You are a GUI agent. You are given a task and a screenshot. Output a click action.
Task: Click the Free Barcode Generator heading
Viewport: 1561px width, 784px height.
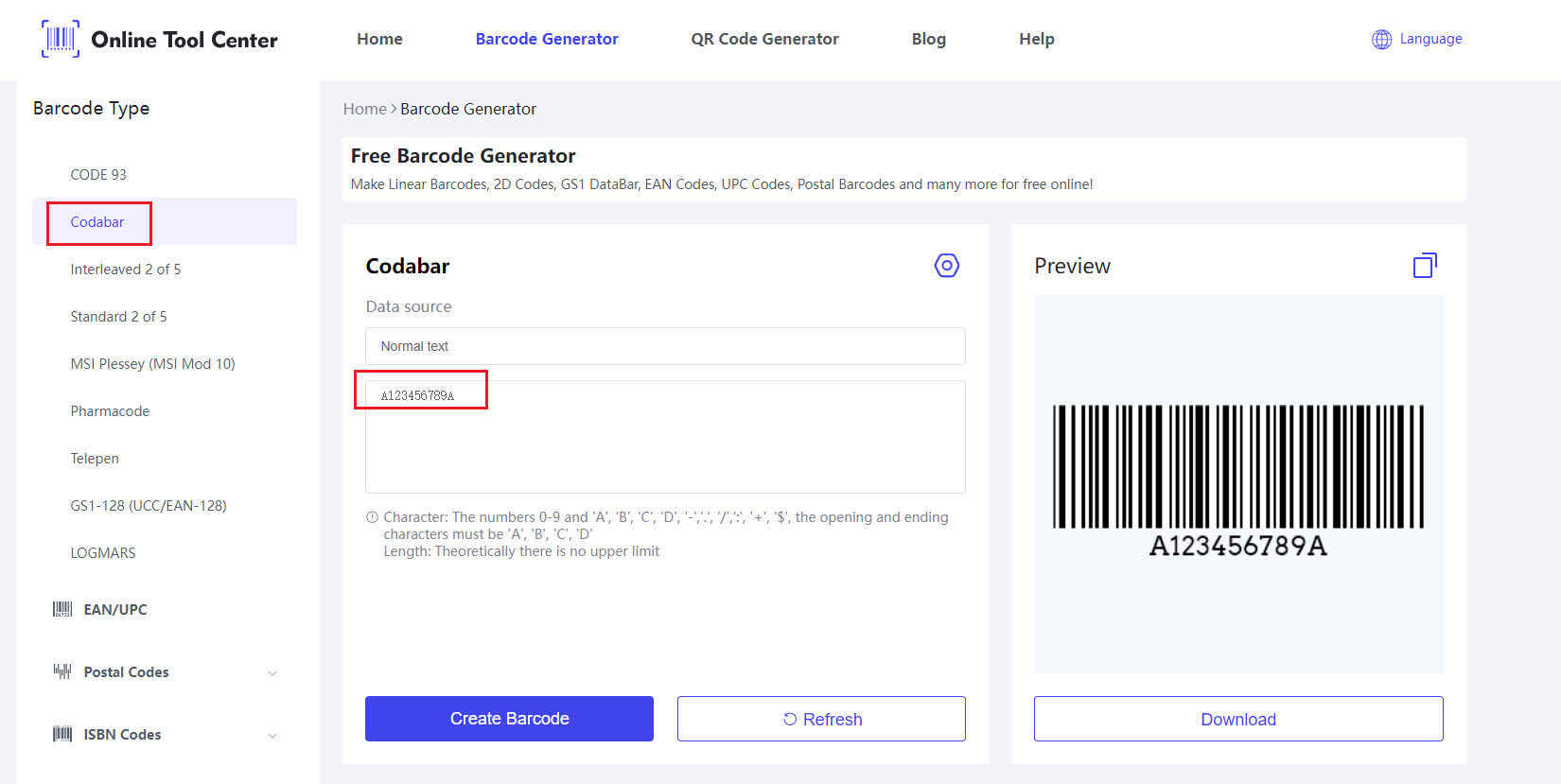[463, 156]
